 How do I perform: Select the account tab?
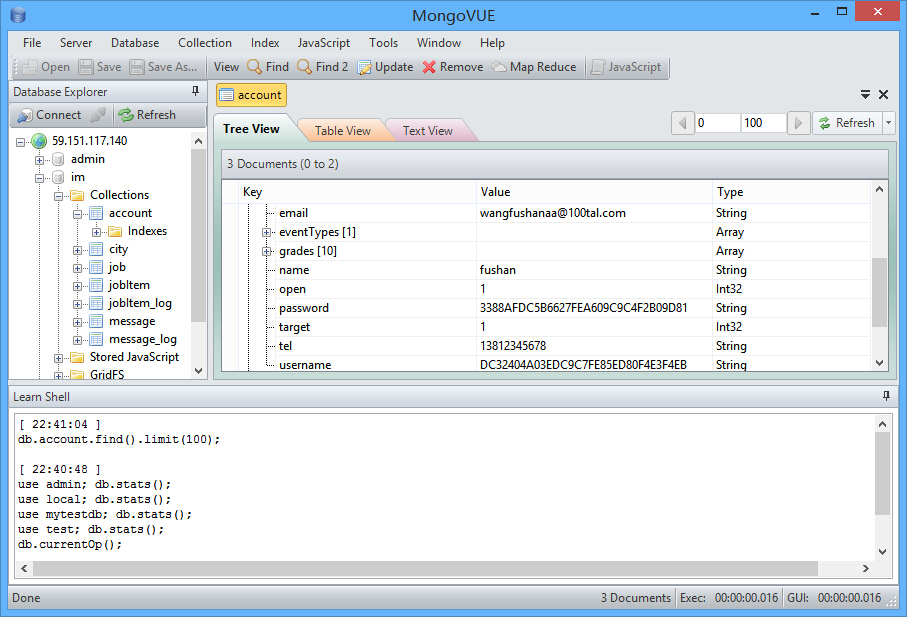tap(252, 95)
